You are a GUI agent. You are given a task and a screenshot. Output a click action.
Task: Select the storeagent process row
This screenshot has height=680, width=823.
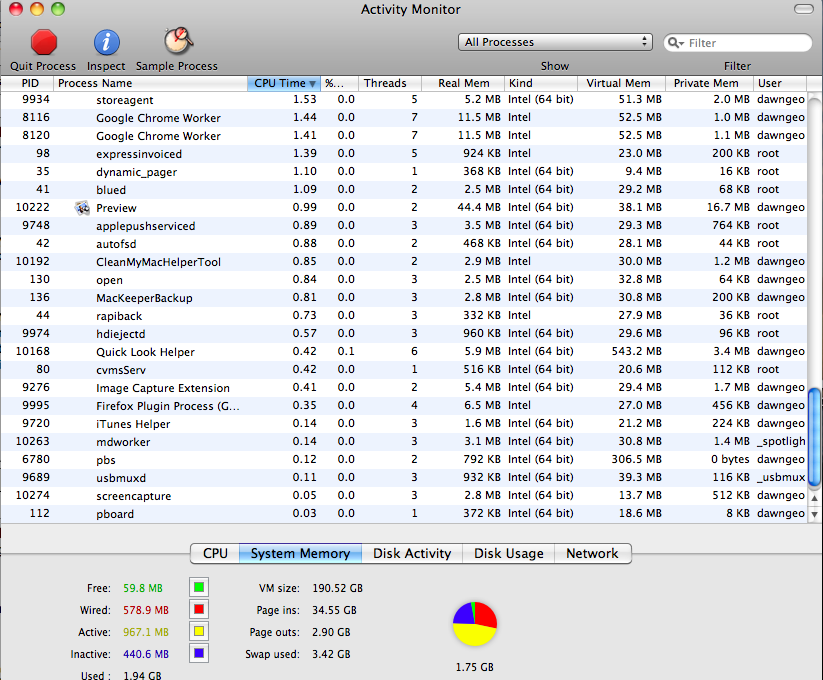[x=404, y=100]
